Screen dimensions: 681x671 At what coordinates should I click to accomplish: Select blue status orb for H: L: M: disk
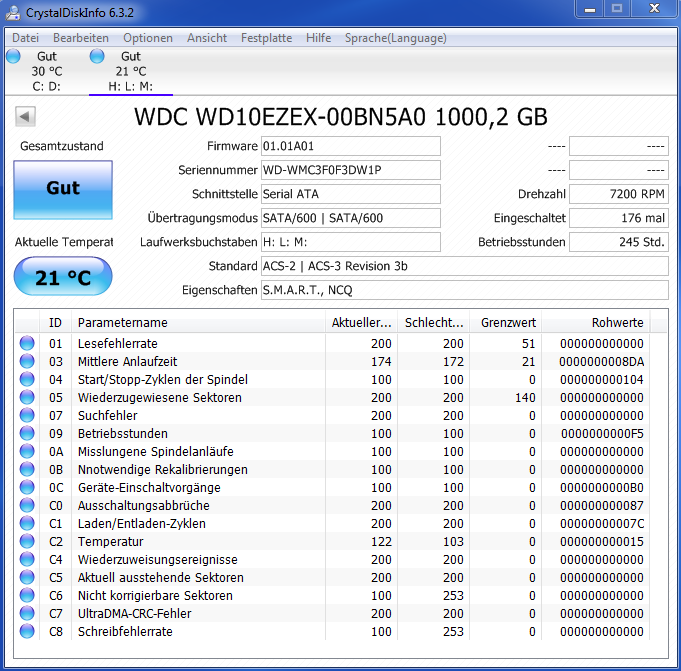pyautogui.click(x=97, y=56)
